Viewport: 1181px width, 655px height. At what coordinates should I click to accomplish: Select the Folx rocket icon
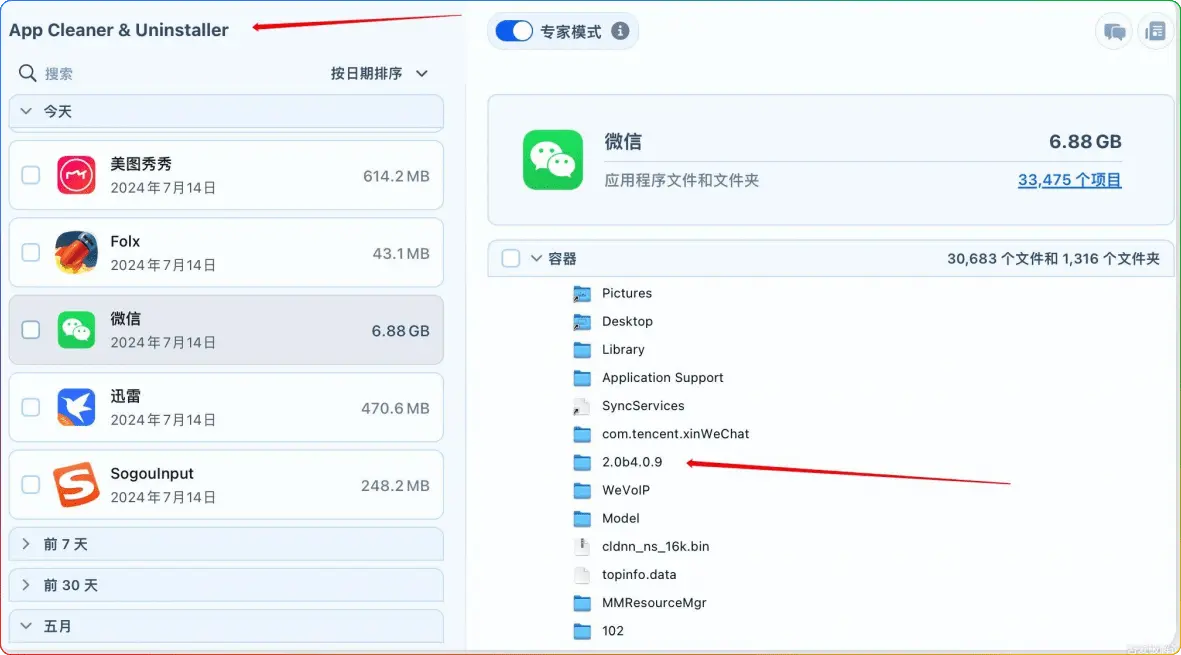point(76,253)
